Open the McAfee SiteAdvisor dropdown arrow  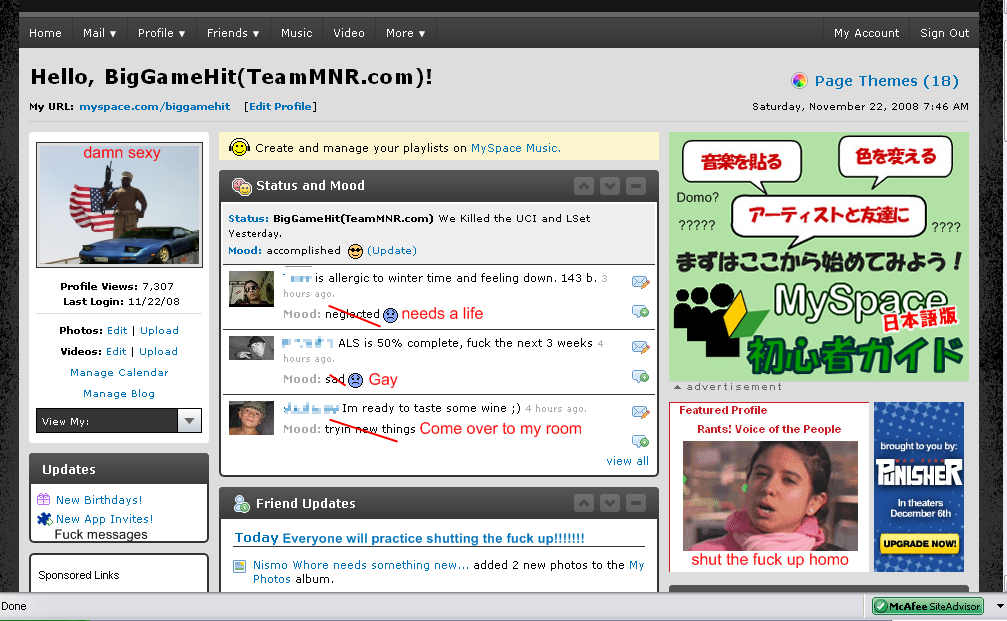coord(1000,606)
